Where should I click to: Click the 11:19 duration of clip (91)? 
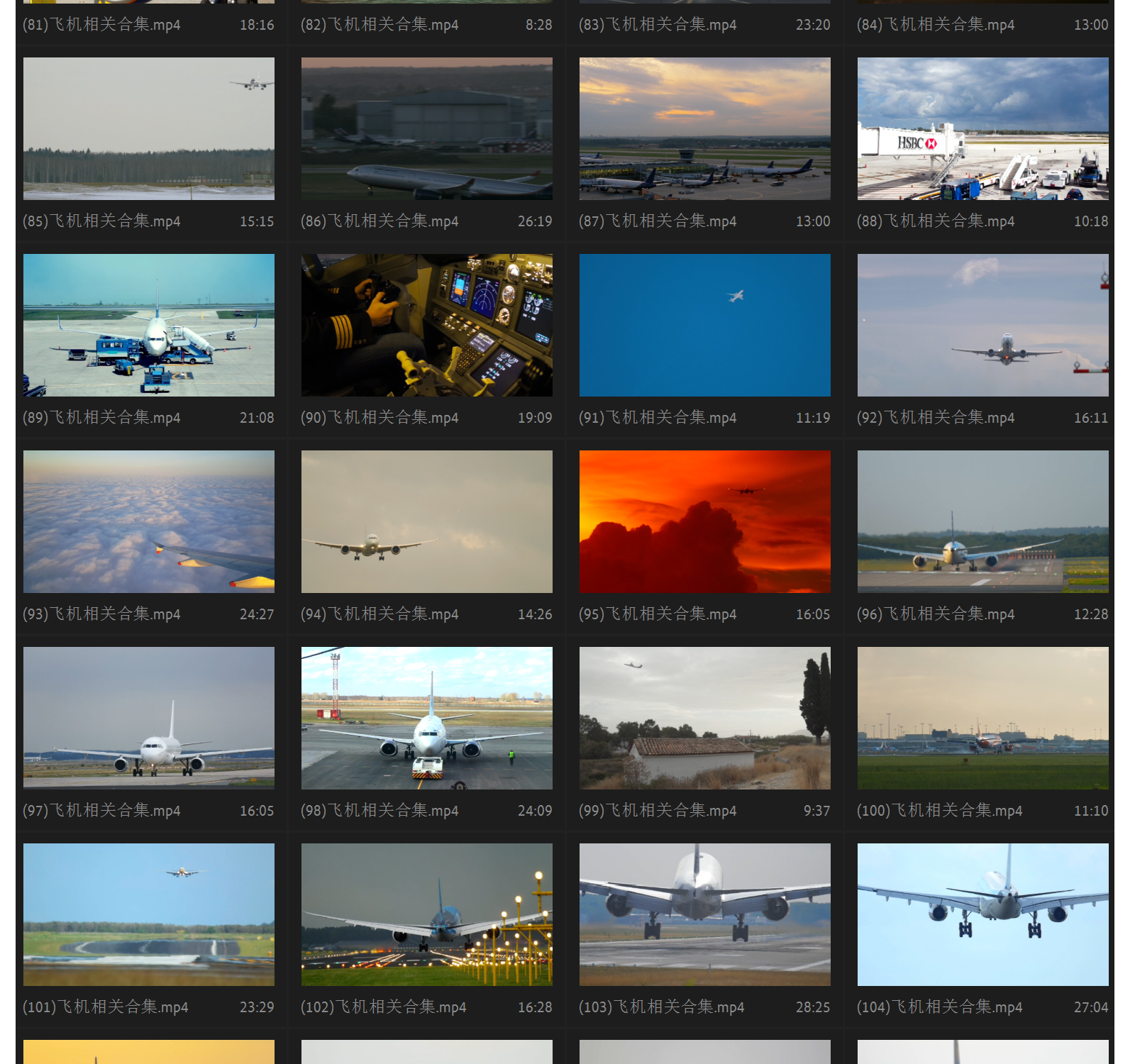point(813,418)
